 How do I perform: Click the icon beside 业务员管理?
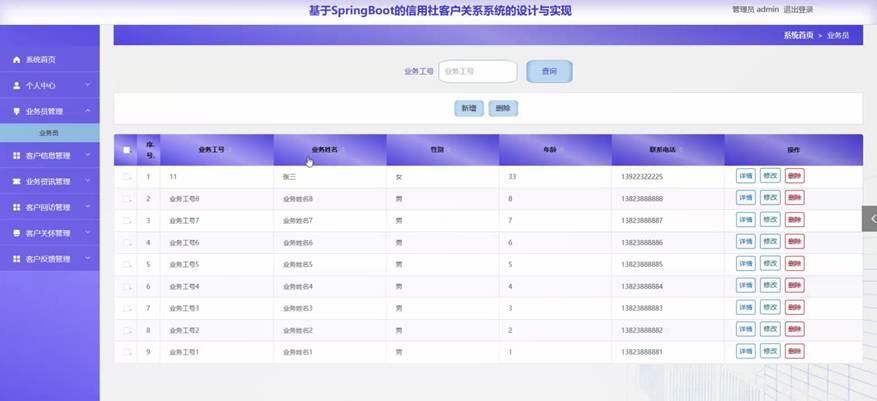[x=16, y=111]
